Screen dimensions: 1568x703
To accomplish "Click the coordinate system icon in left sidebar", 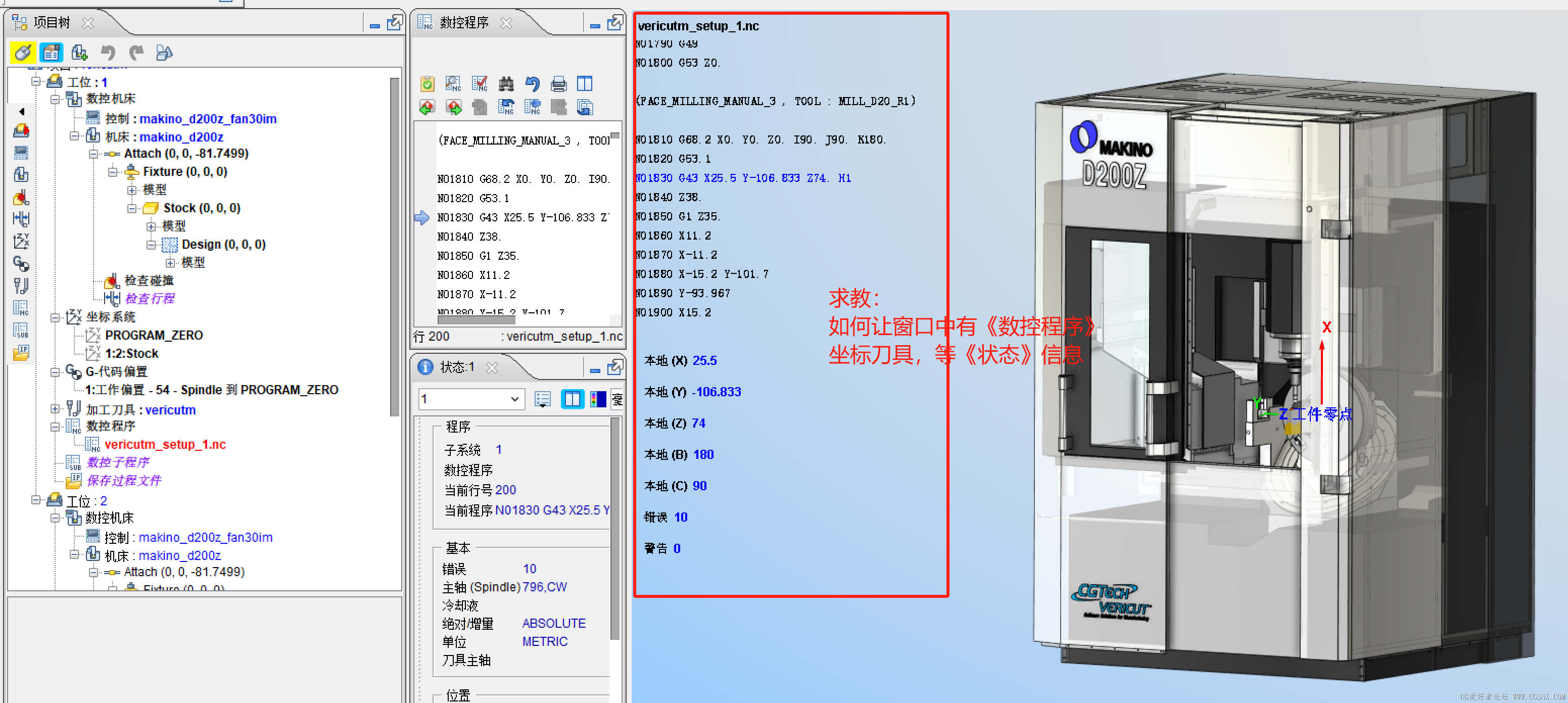I will coord(21,241).
